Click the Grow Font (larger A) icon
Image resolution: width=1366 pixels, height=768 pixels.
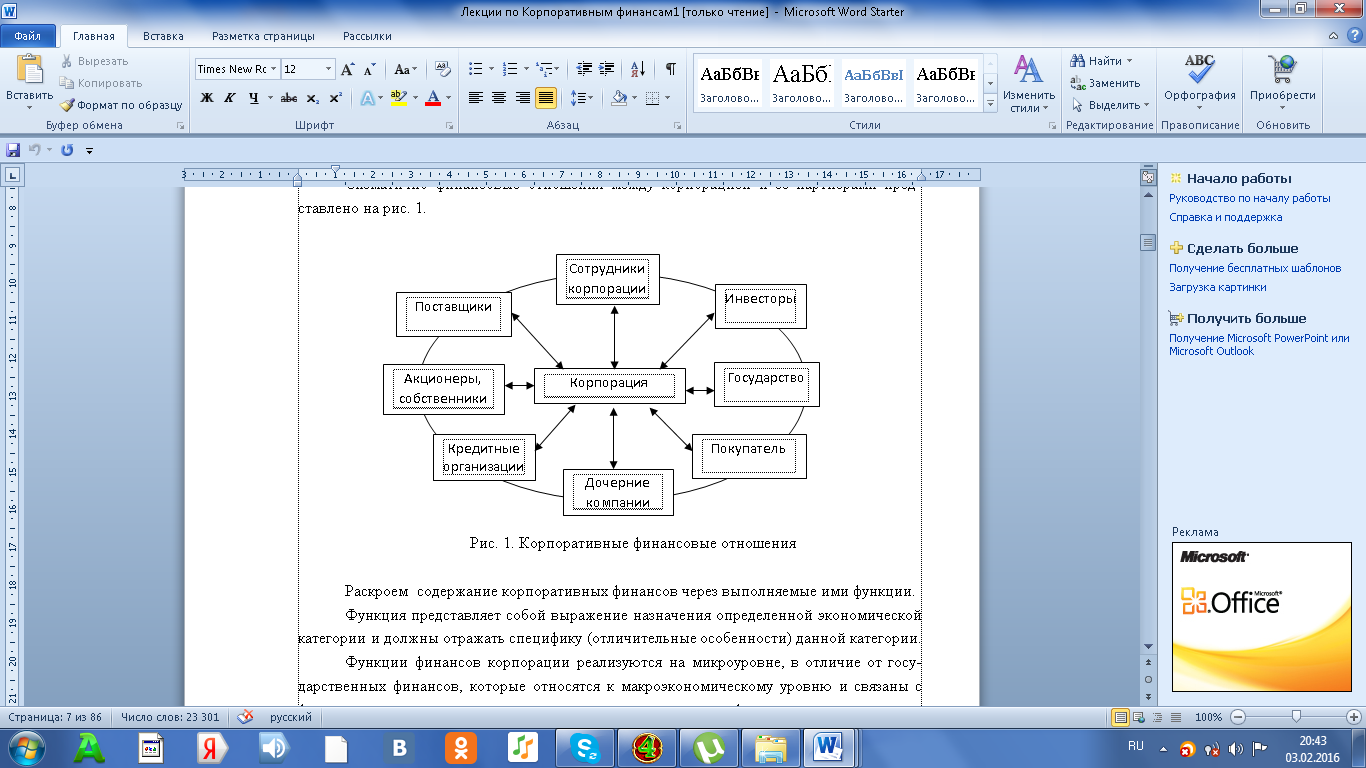[x=348, y=70]
